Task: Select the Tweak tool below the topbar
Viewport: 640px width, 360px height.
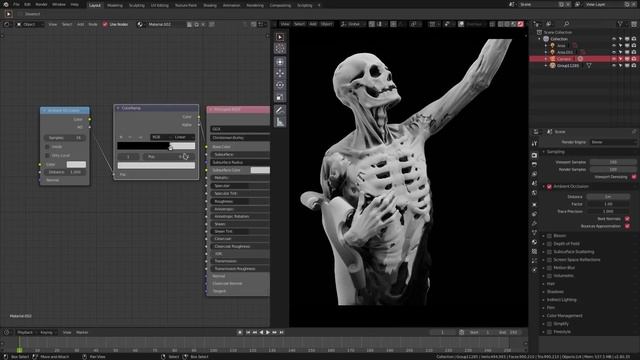Action: tap(9, 14)
